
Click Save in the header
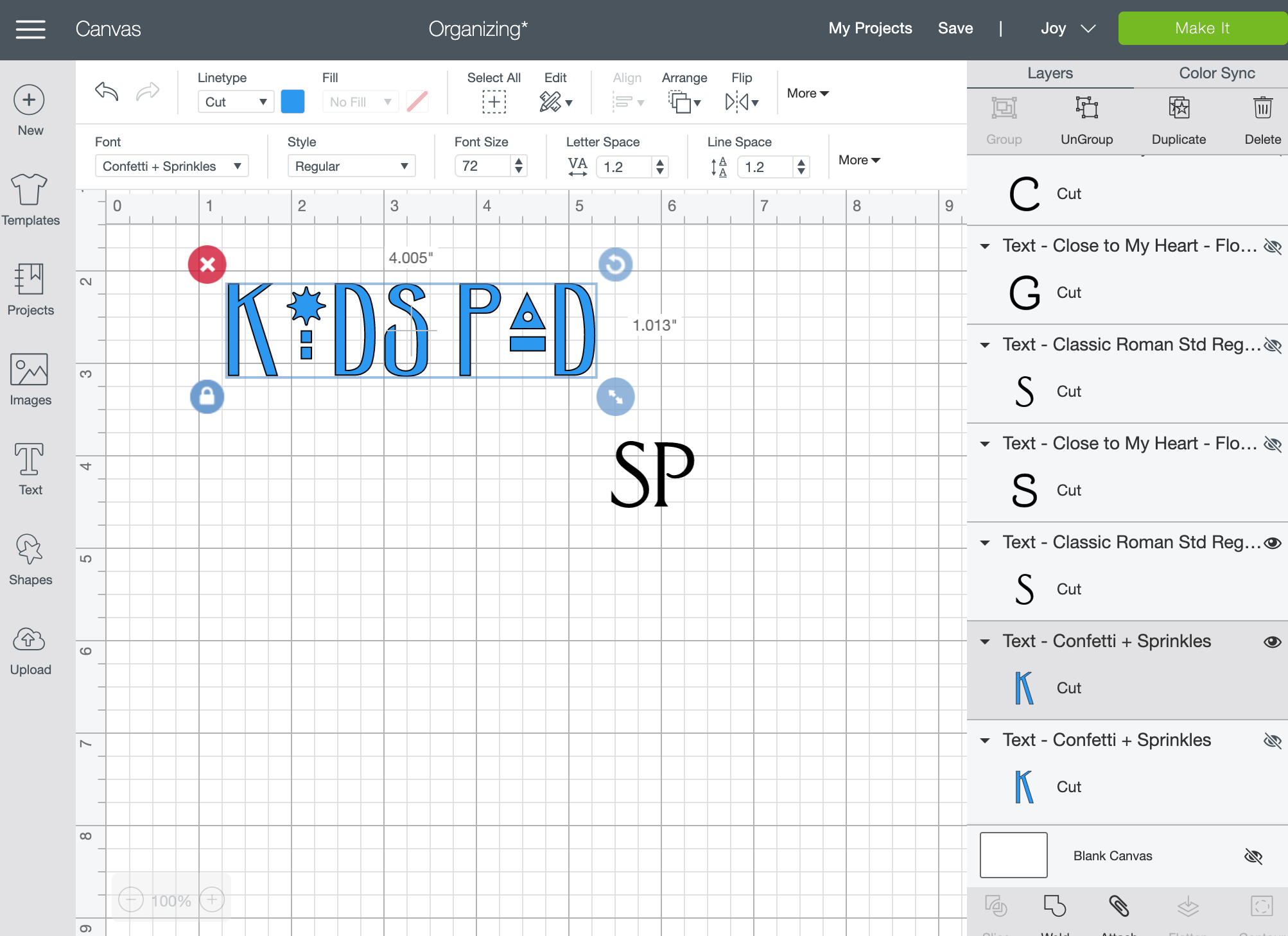point(955,28)
